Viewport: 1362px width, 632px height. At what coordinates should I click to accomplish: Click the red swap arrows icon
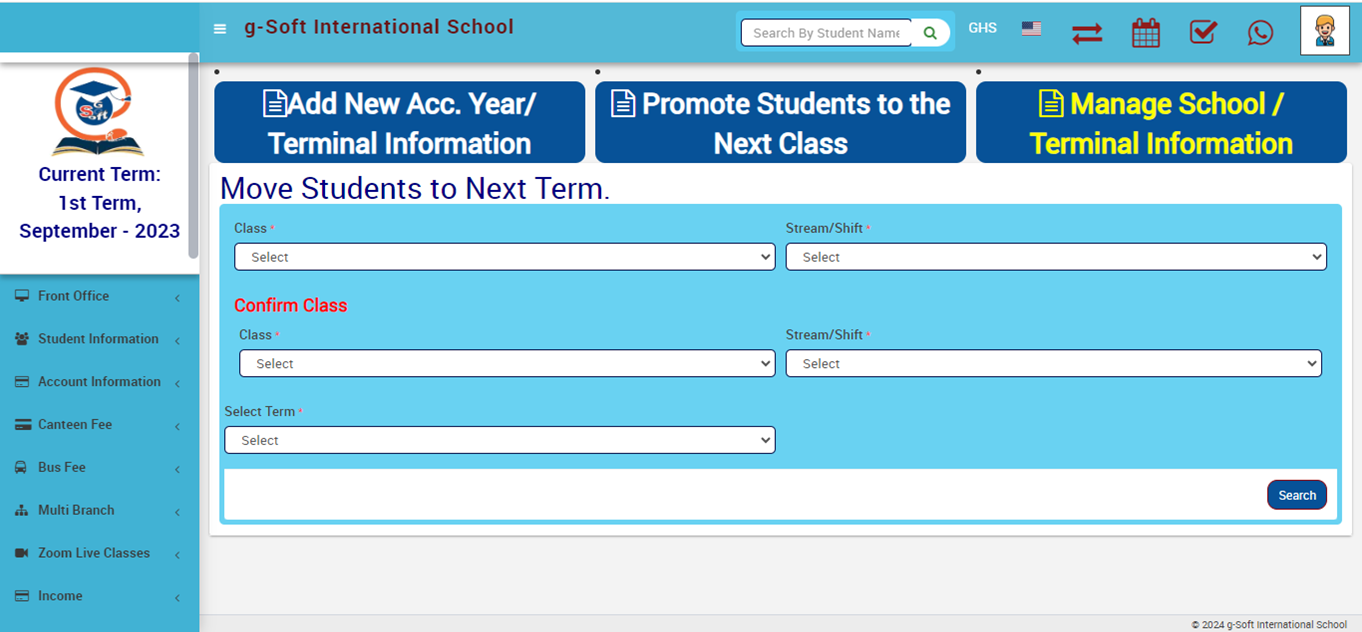(x=1087, y=33)
